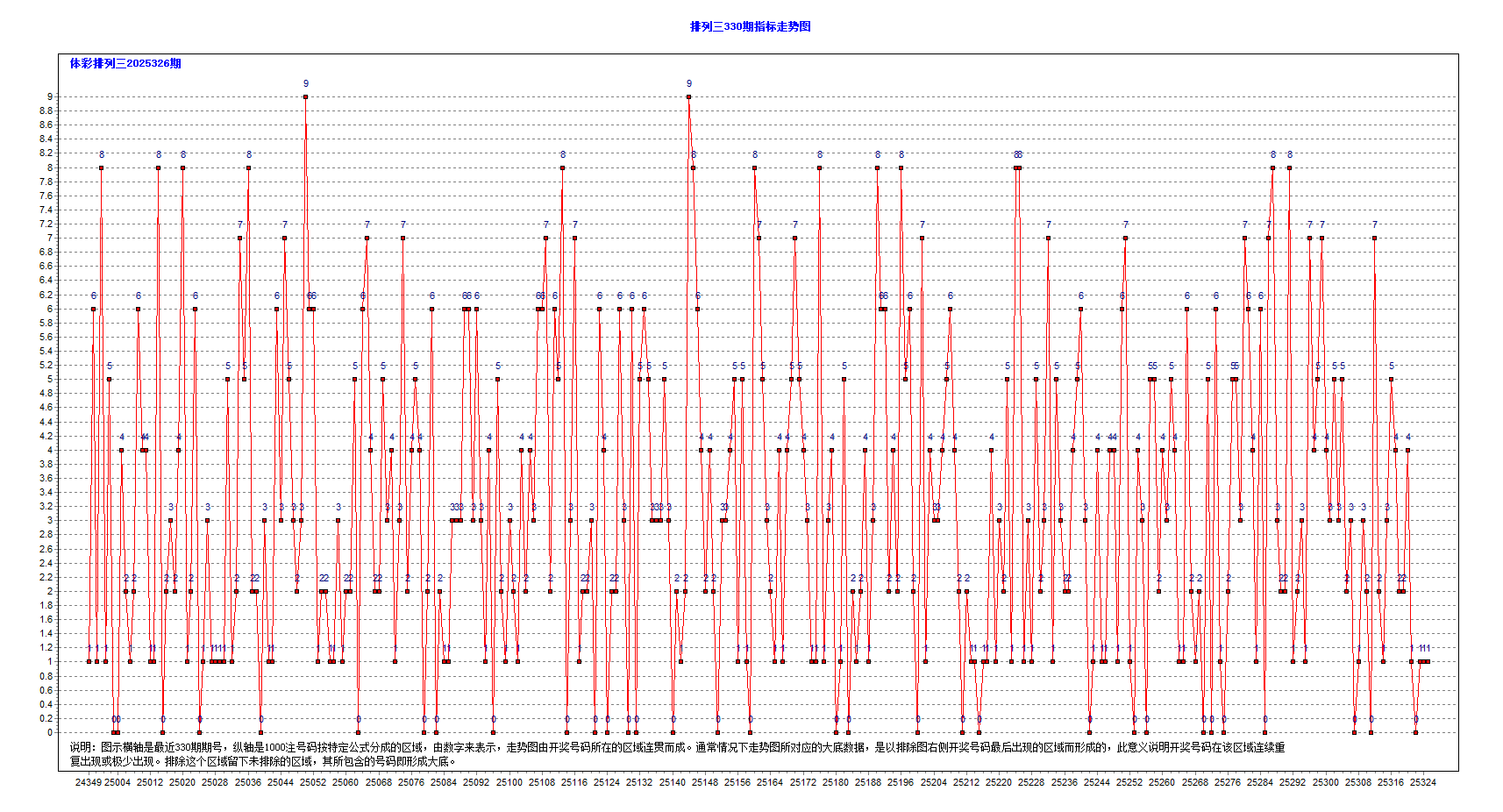The width and height of the screenshot is (1503, 812).
Task: Click the y-axis label 8.8
Action: coord(46,111)
